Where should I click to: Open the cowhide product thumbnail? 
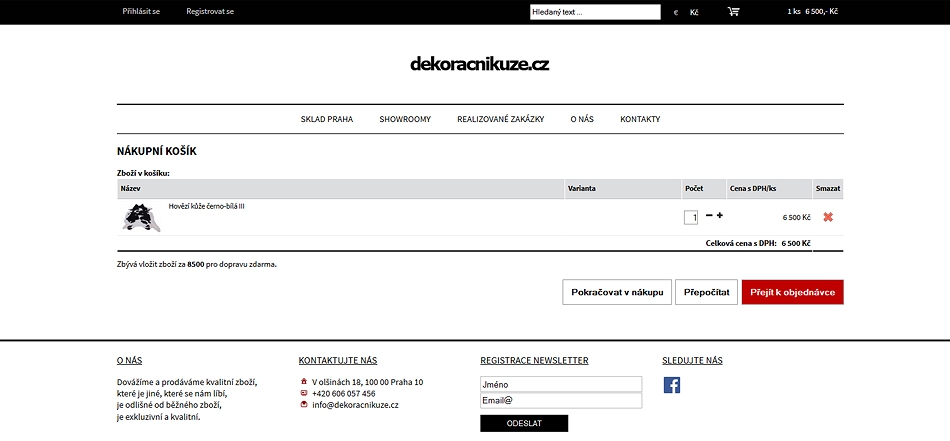[x=142, y=217]
